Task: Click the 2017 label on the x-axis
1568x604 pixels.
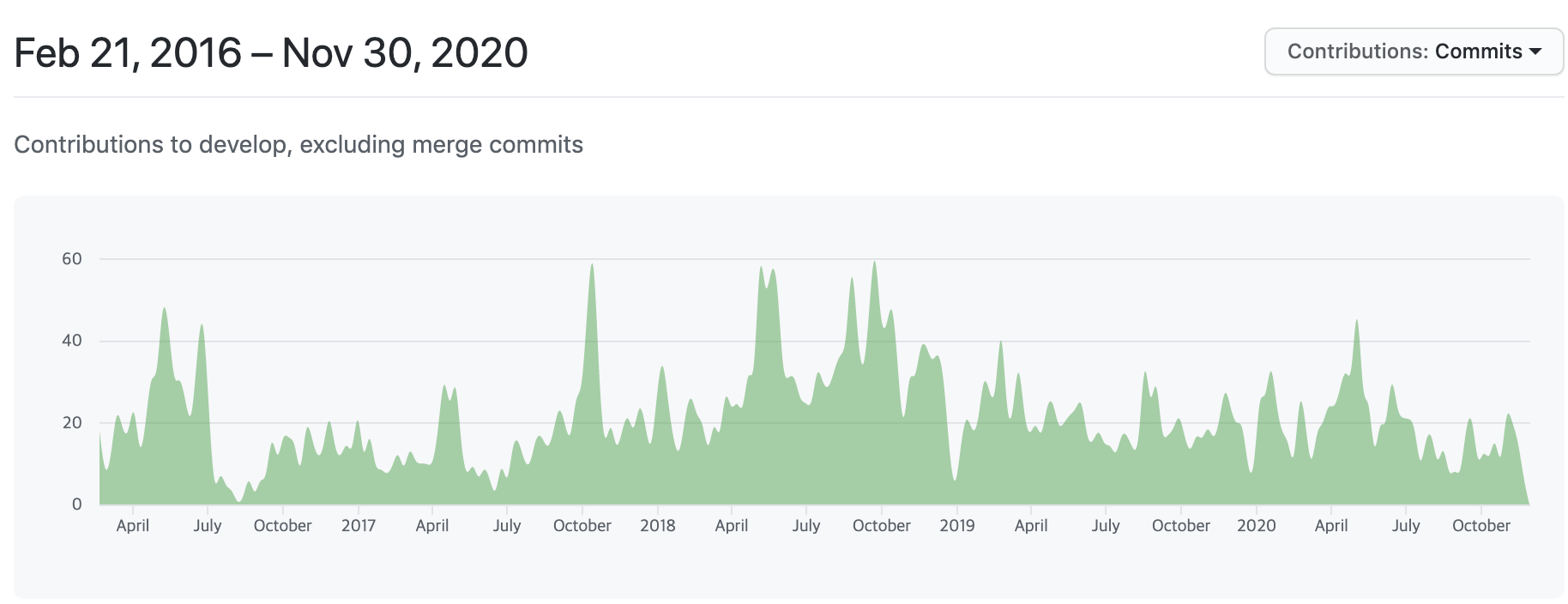Action: coord(359,525)
